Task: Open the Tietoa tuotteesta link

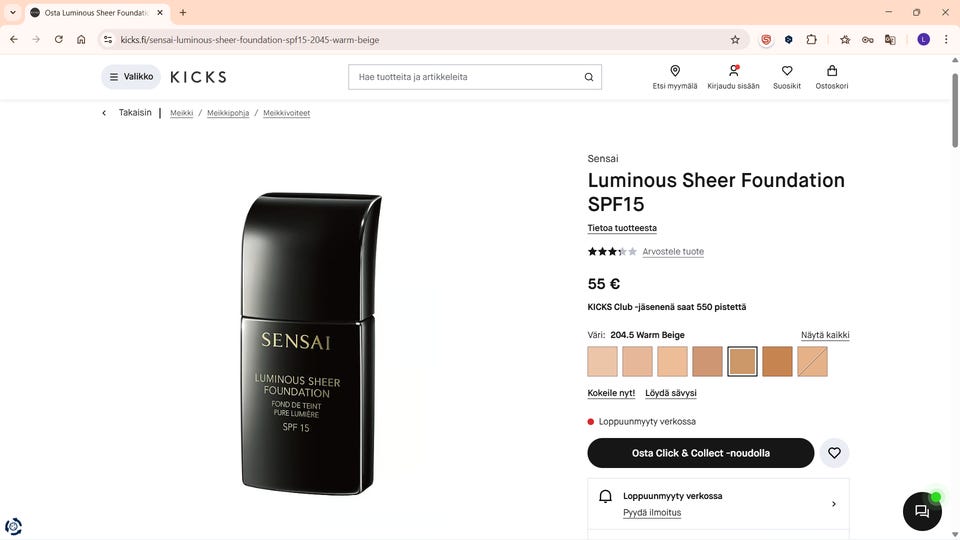Action: coord(622,228)
